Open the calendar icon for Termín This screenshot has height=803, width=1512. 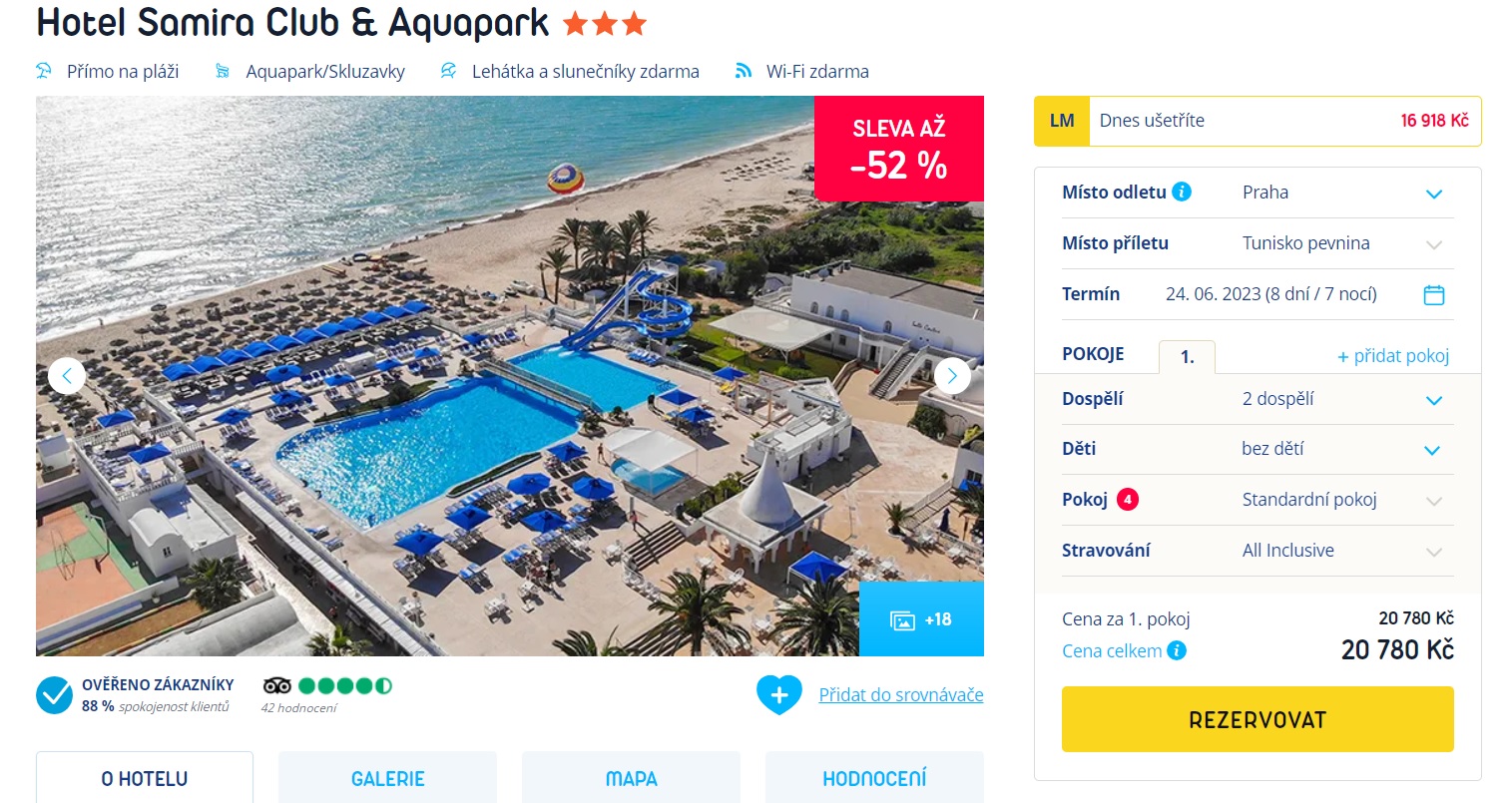1434,294
